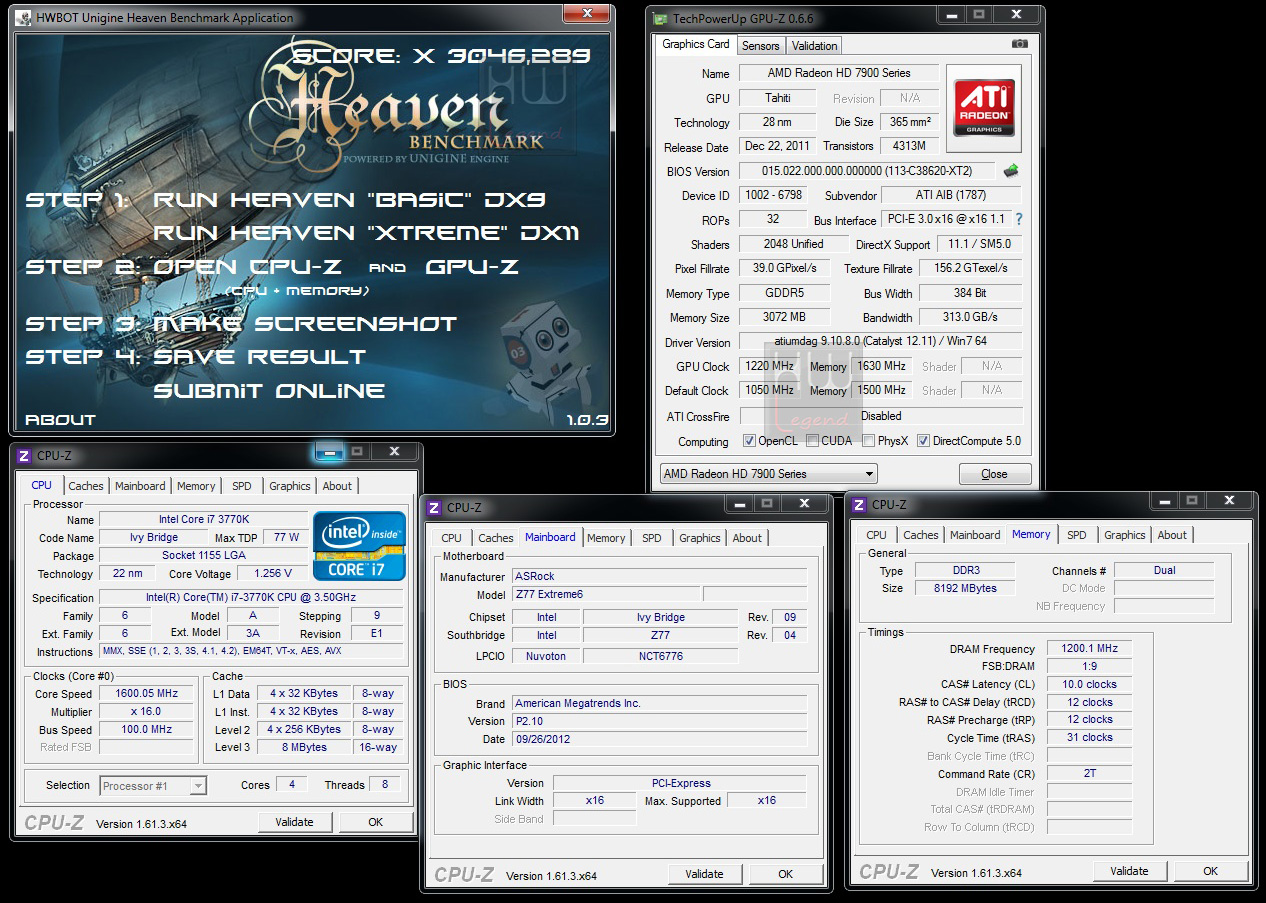
Task: Click the GPU-Z Name field "AMD Radeon HD 7900 Series"
Action: click(839, 73)
